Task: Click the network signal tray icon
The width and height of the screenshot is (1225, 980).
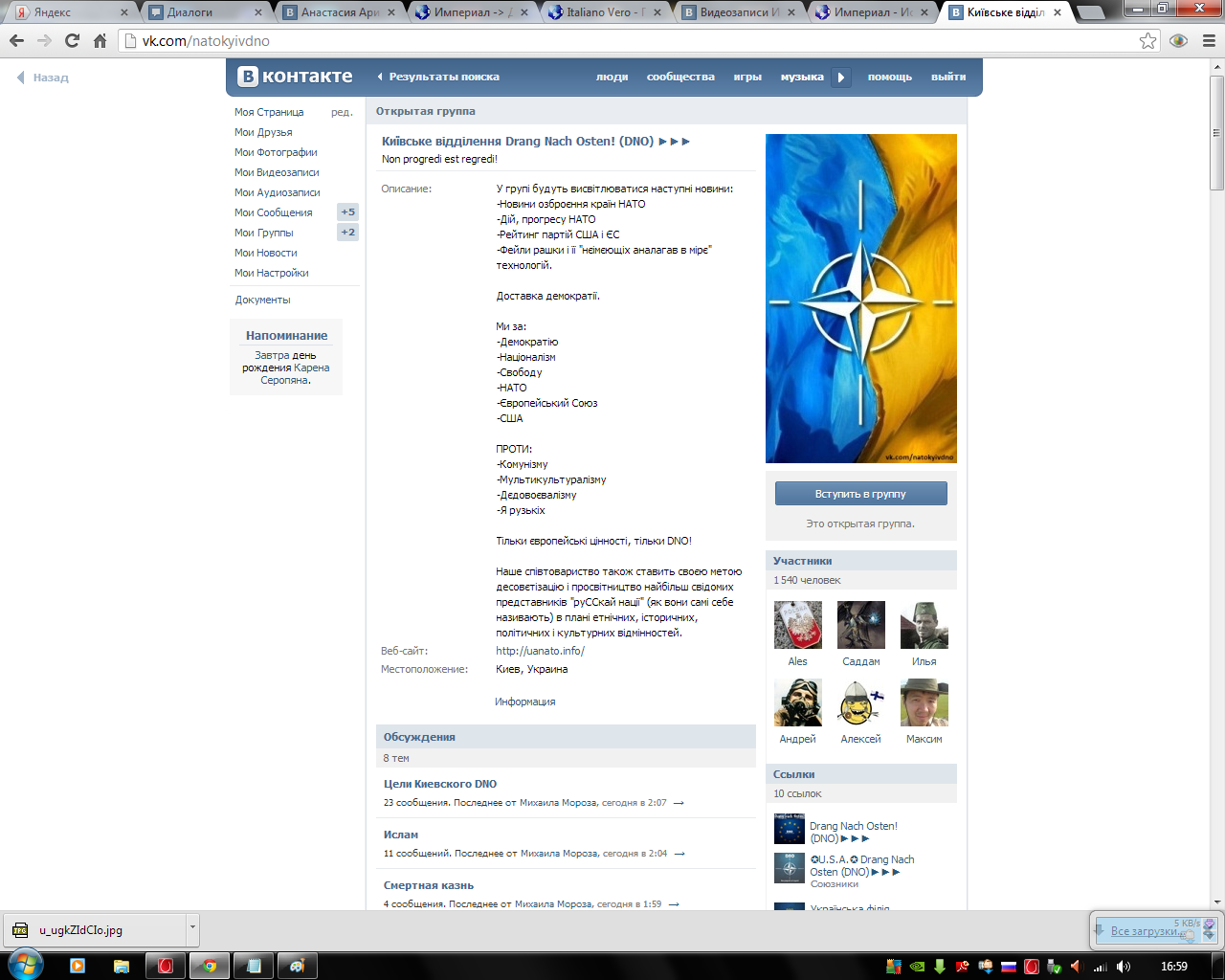Action: 1101,967
